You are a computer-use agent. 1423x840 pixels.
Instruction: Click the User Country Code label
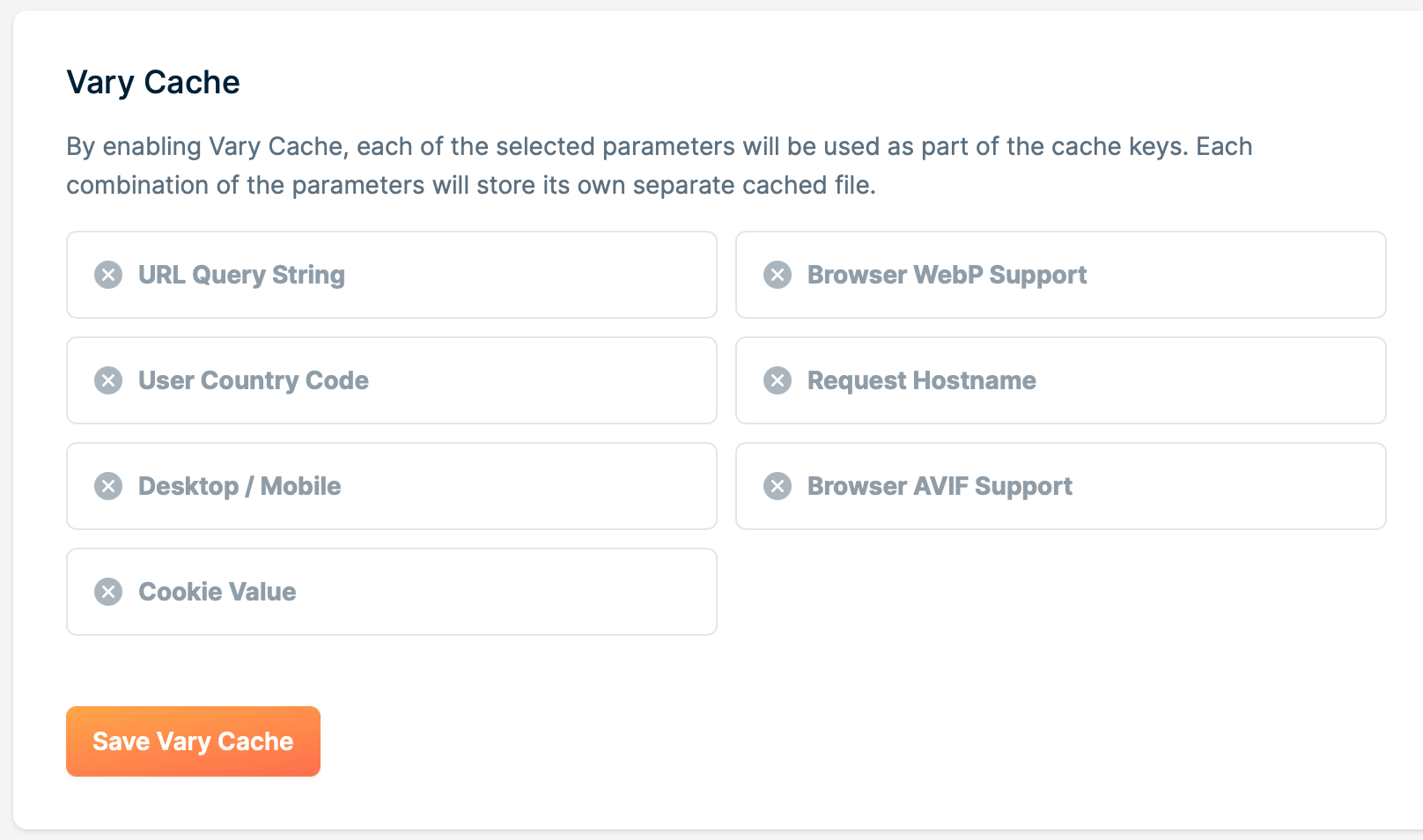pos(253,380)
